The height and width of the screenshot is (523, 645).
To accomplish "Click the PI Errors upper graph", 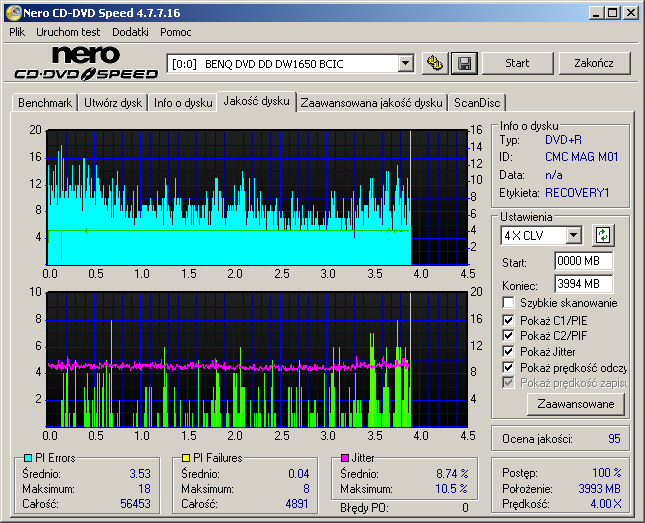I will (257, 198).
